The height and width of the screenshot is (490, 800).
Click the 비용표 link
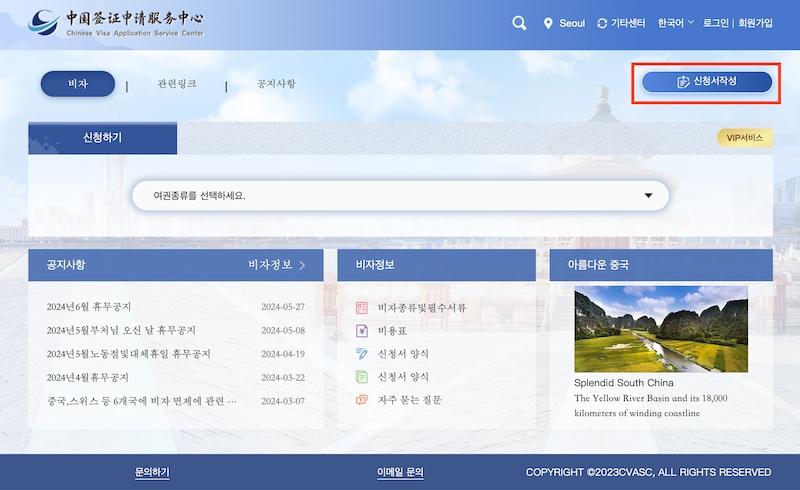(392, 331)
